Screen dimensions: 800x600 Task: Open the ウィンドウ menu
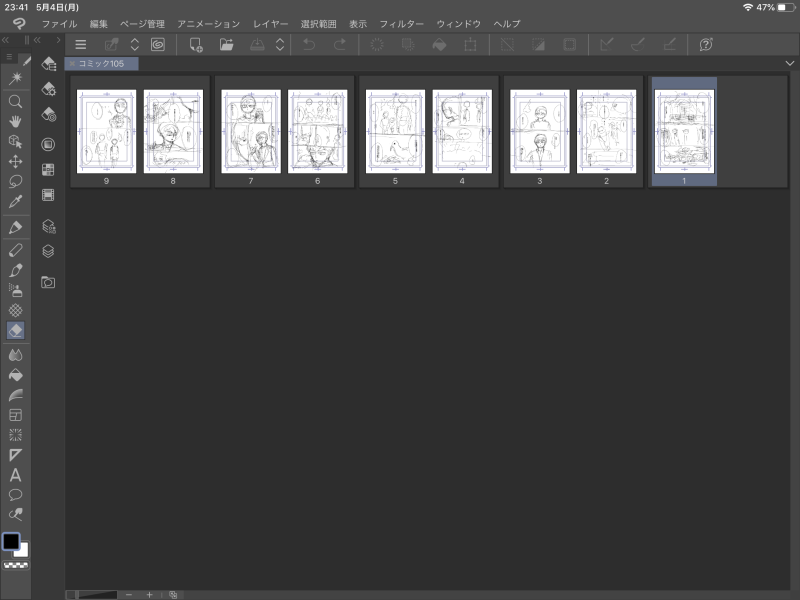click(x=459, y=24)
